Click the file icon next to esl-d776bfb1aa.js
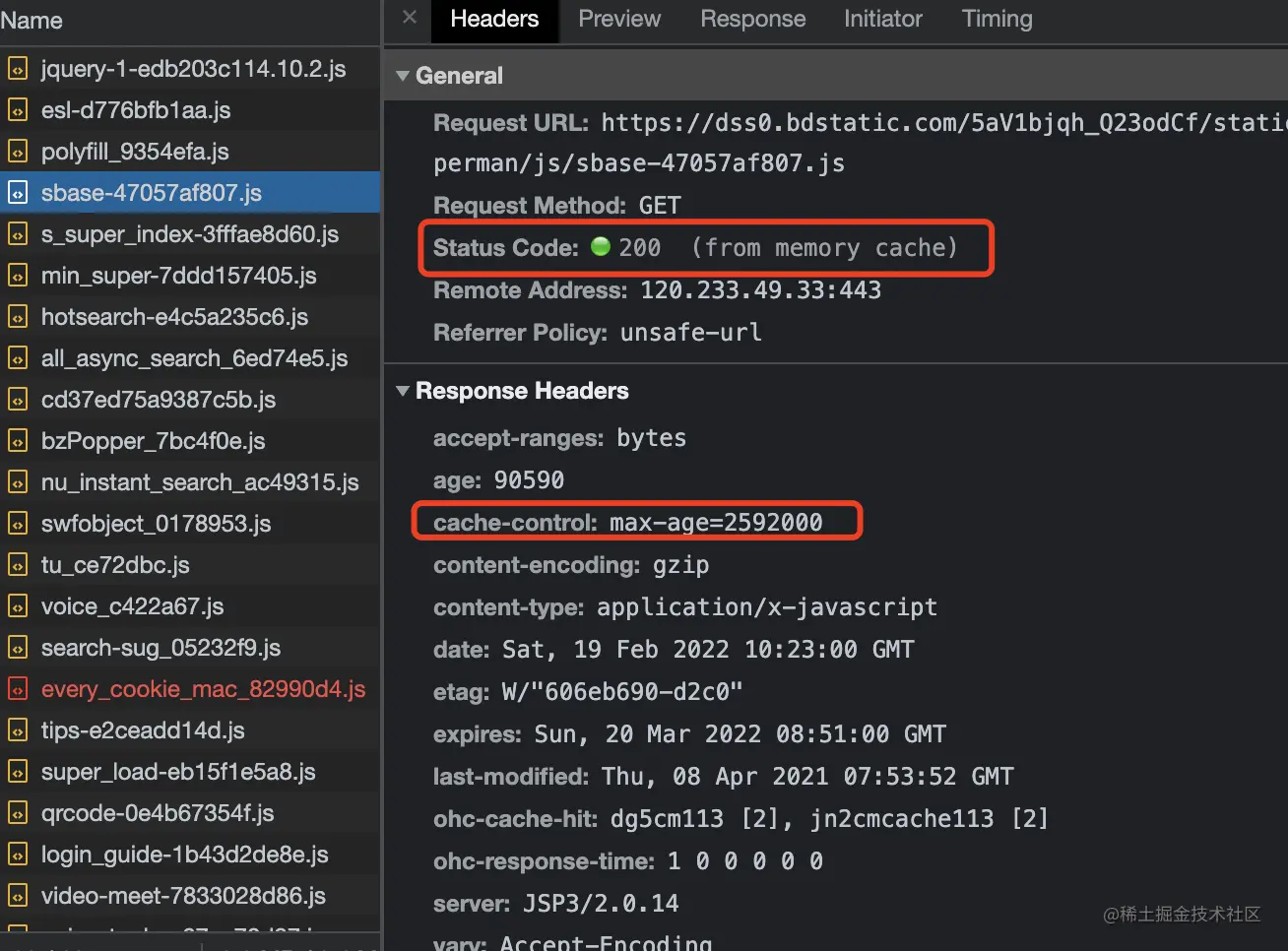Image resolution: width=1288 pixels, height=951 pixels. (x=18, y=110)
